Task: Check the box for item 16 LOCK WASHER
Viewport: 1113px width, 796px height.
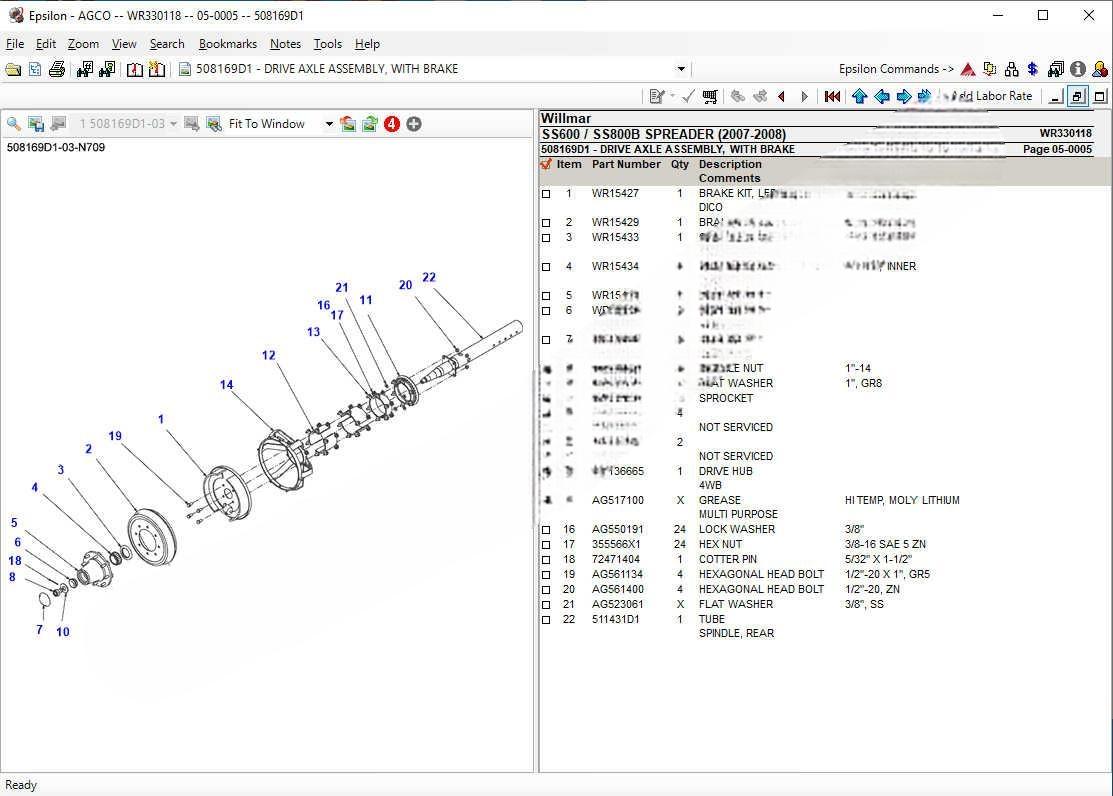Action: tap(545, 530)
